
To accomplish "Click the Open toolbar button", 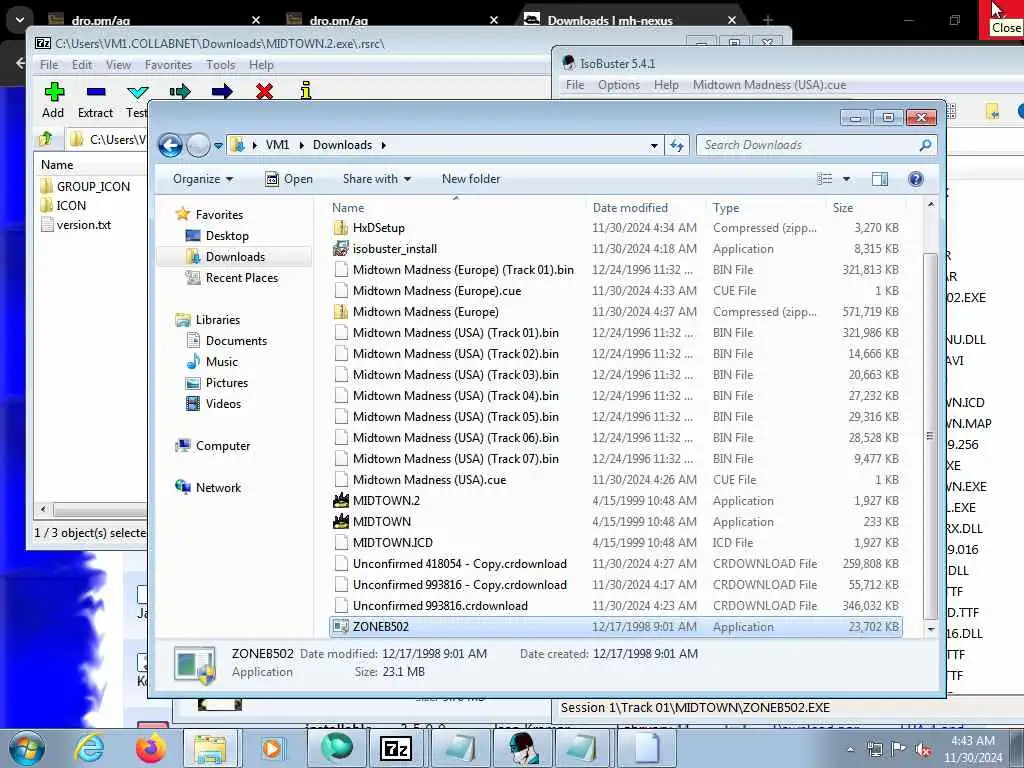I will click(289, 179).
